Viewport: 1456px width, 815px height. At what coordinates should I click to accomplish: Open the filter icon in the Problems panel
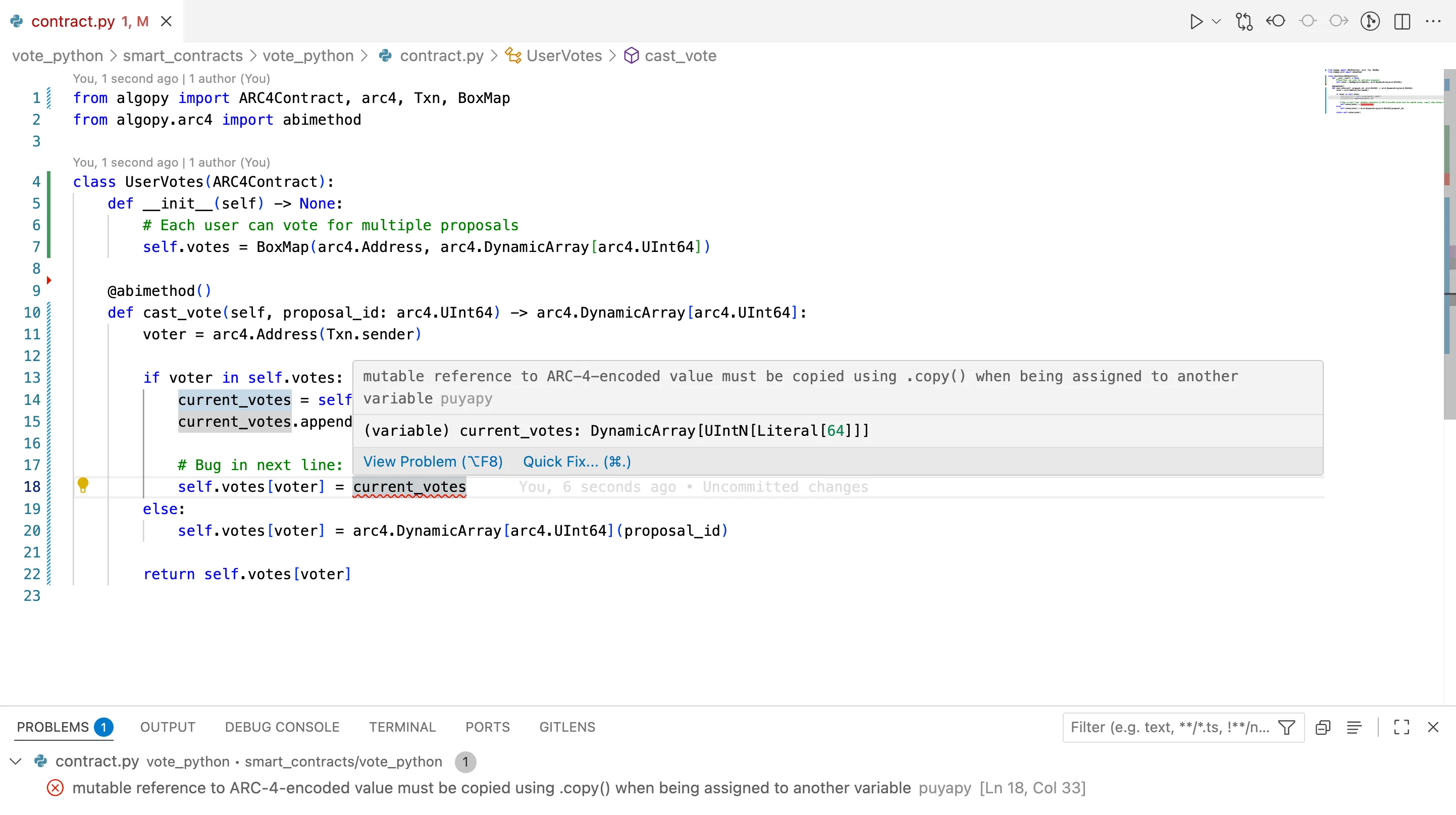(1287, 728)
